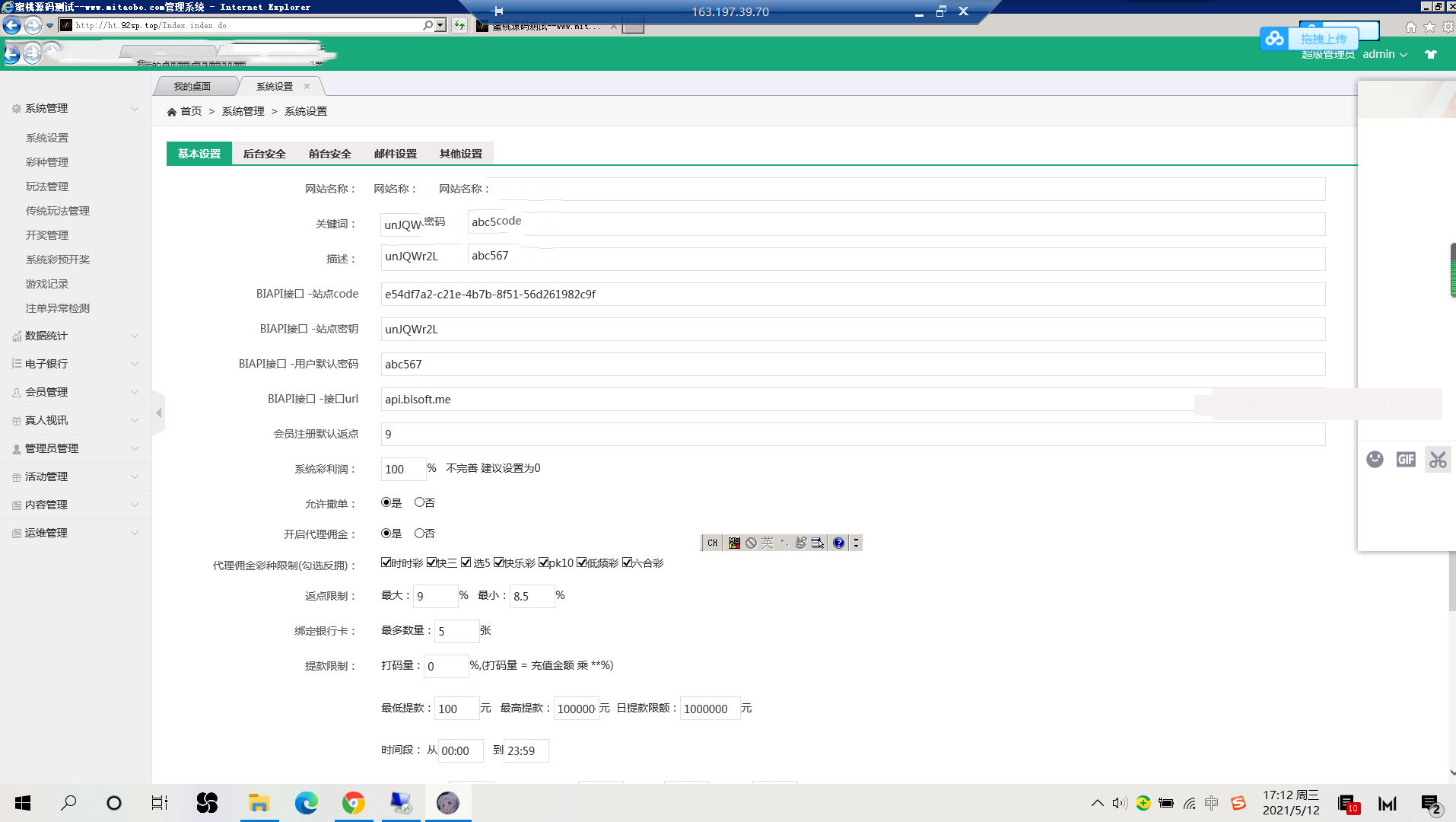This screenshot has width=1456, height=822.
Task: Click the scissors screenshot icon
Action: coord(1437,460)
